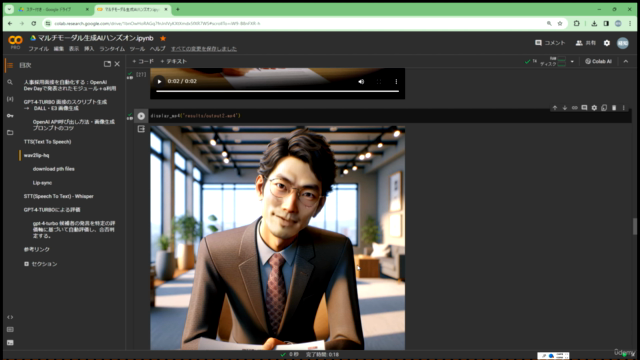Viewport: 640px width, 360px height.
Task: Add a comment to the cell
Action: pyautogui.click(x=584, y=108)
